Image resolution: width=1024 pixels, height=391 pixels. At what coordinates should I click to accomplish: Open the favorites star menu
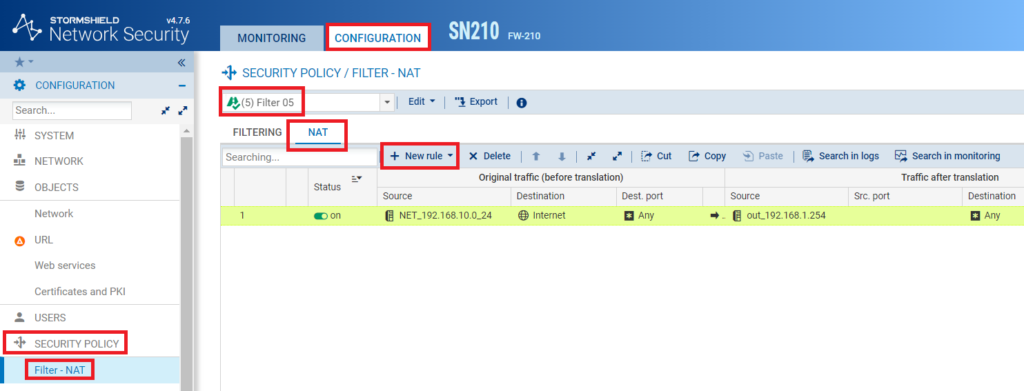24,62
